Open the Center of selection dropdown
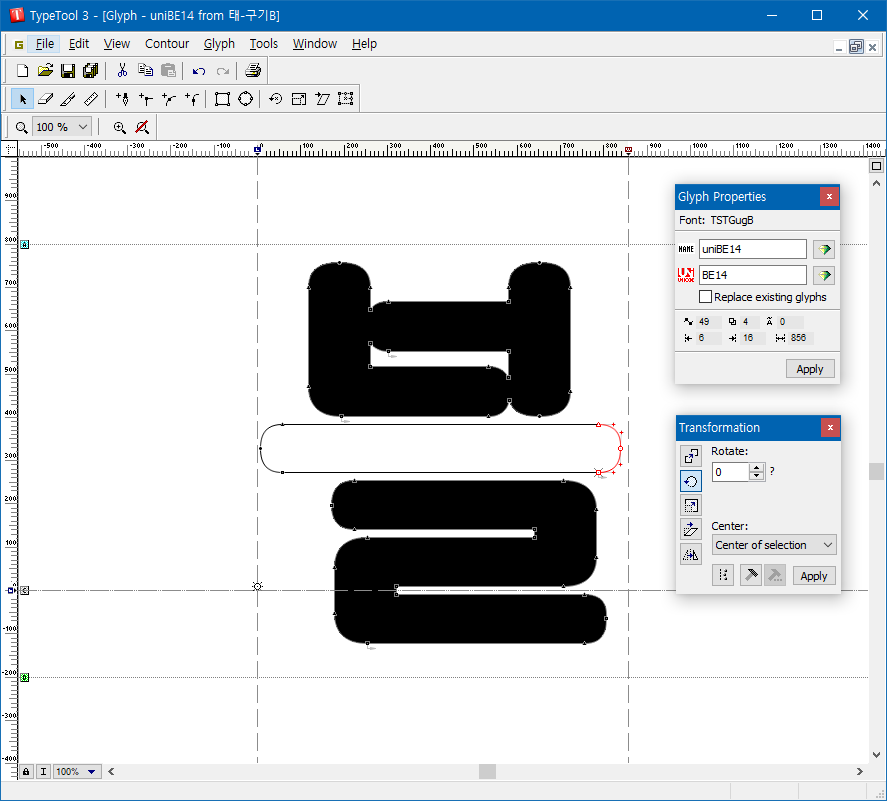Viewport: 887px width, 801px height. (774, 545)
